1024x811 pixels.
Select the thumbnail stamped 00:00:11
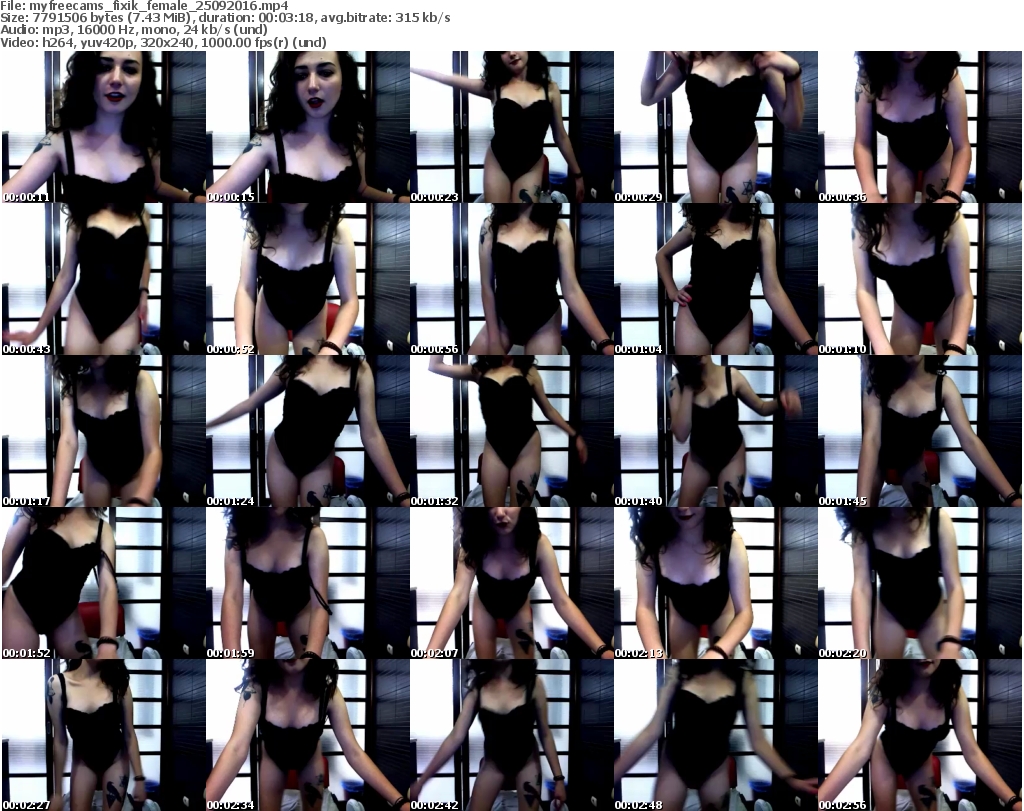(104, 127)
